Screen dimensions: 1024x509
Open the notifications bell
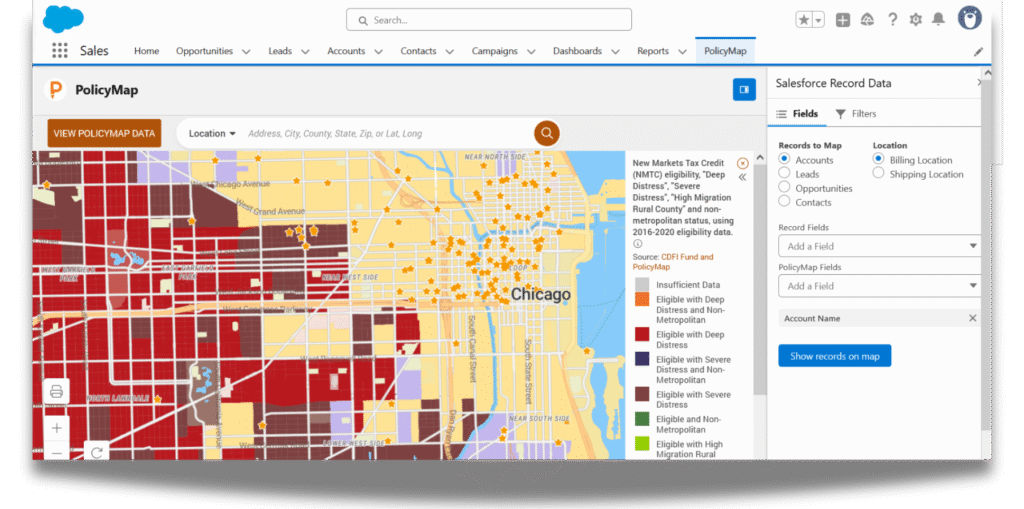coord(938,19)
